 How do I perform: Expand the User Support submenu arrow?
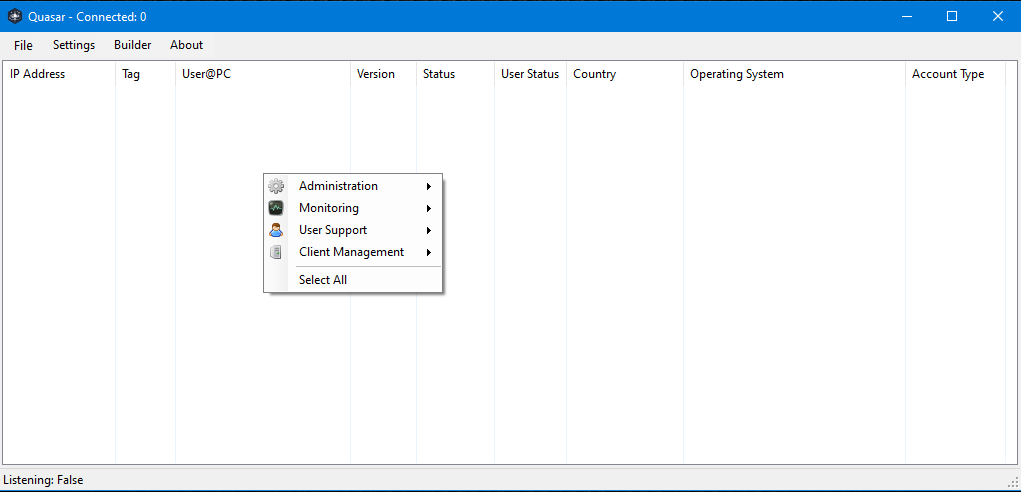[x=429, y=230]
